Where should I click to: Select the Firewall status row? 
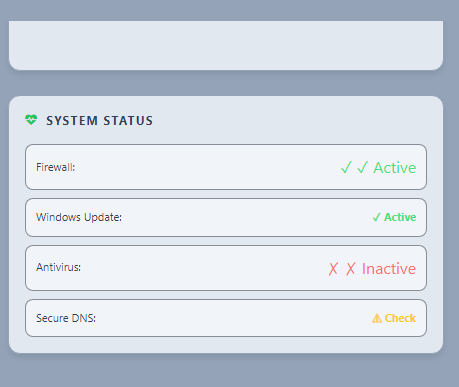pos(226,167)
